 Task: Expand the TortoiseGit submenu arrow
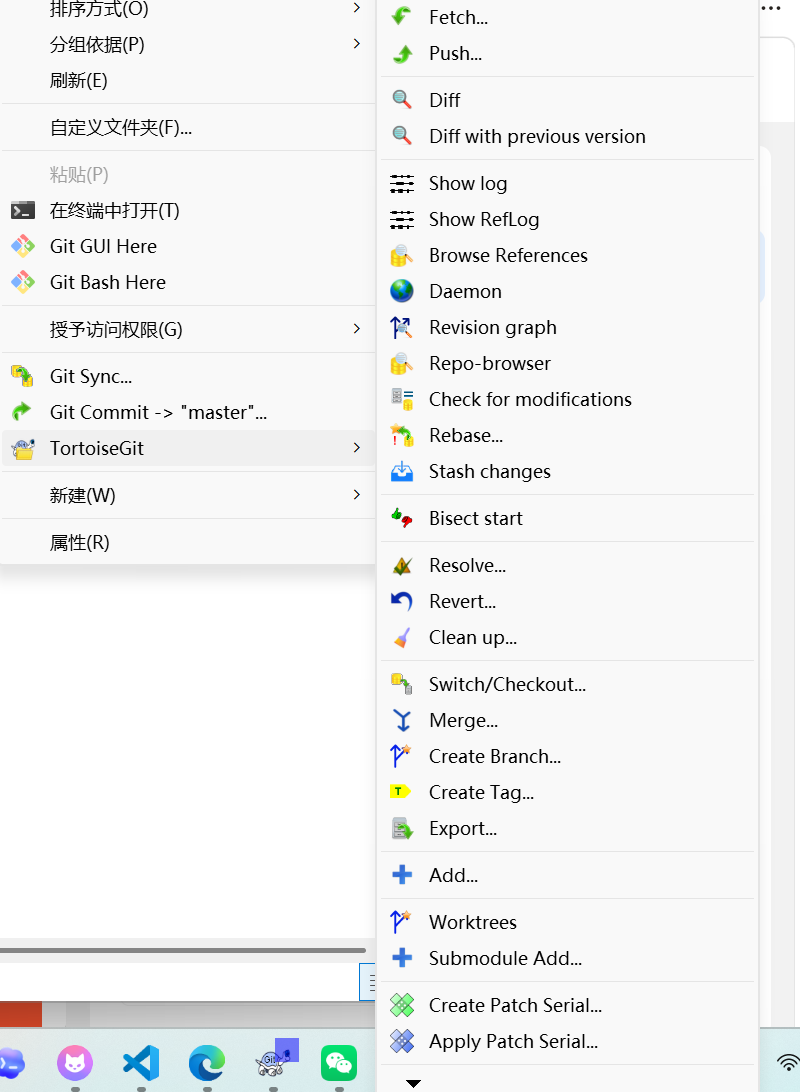(x=356, y=448)
